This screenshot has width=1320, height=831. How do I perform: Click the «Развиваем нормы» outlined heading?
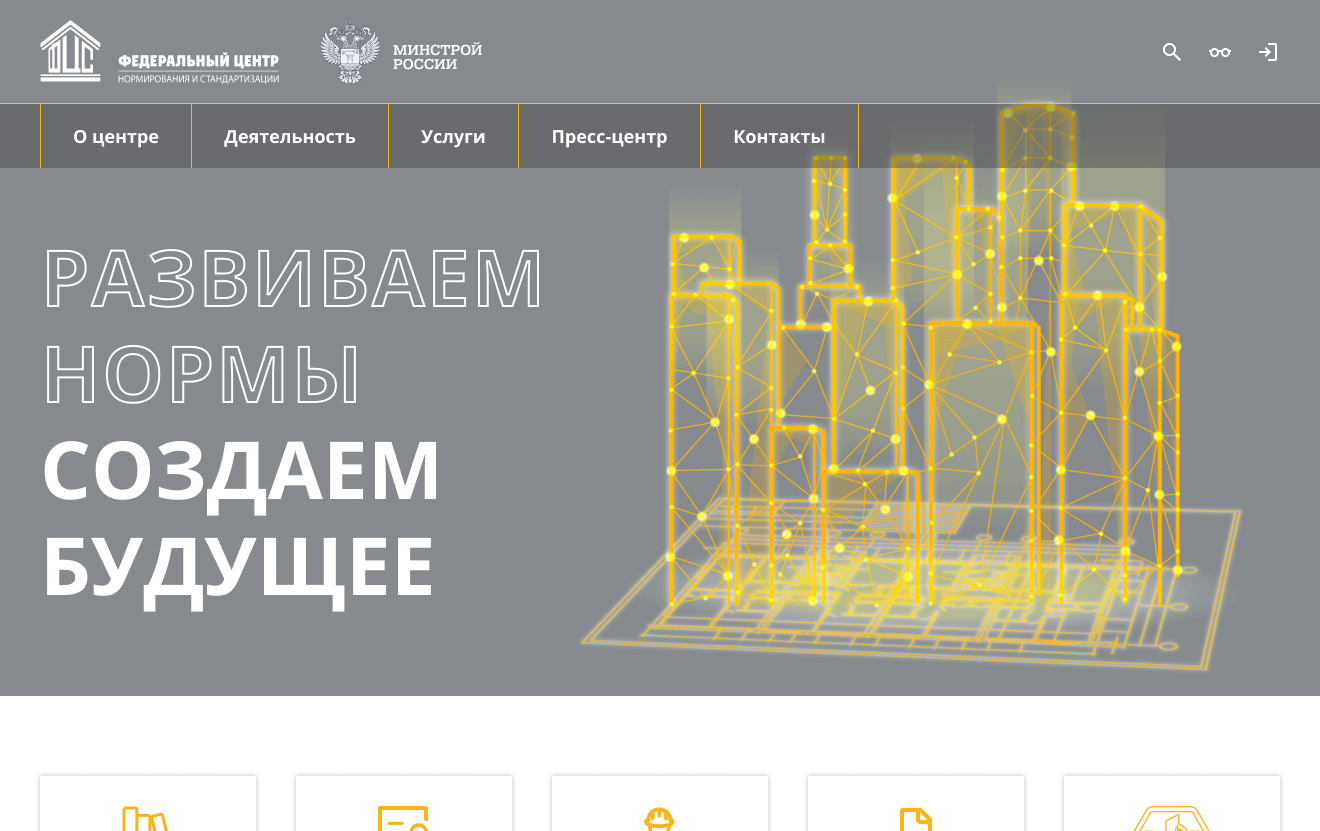[x=292, y=325]
